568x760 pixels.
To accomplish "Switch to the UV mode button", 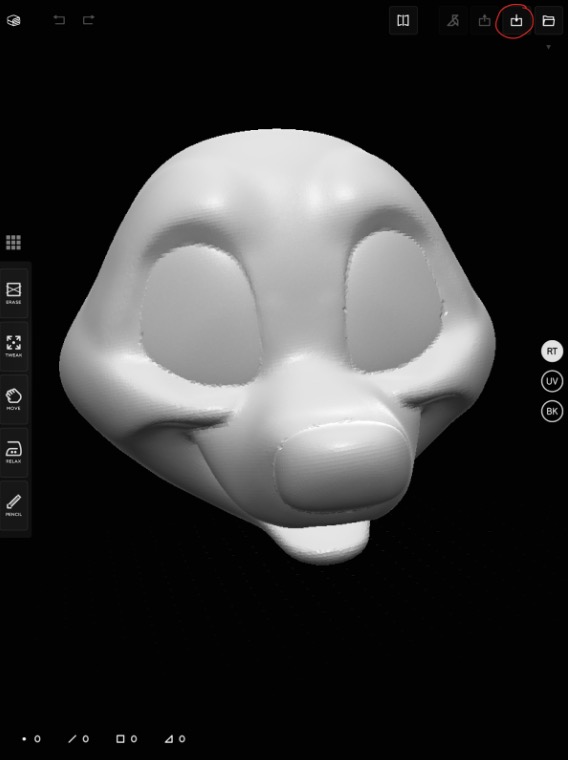I will [552, 381].
